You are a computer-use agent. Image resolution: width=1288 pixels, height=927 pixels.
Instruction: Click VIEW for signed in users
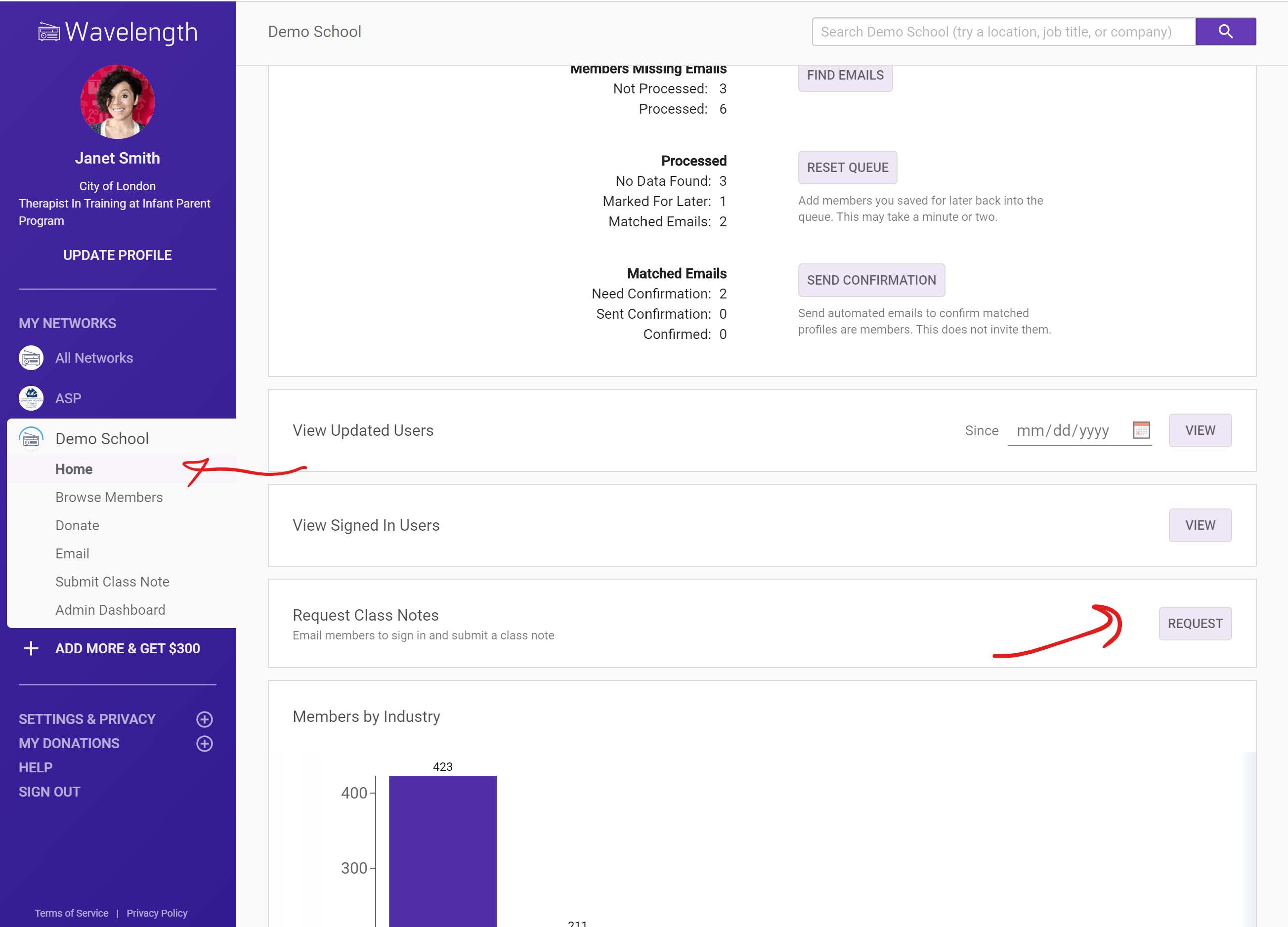click(1200, 524)
